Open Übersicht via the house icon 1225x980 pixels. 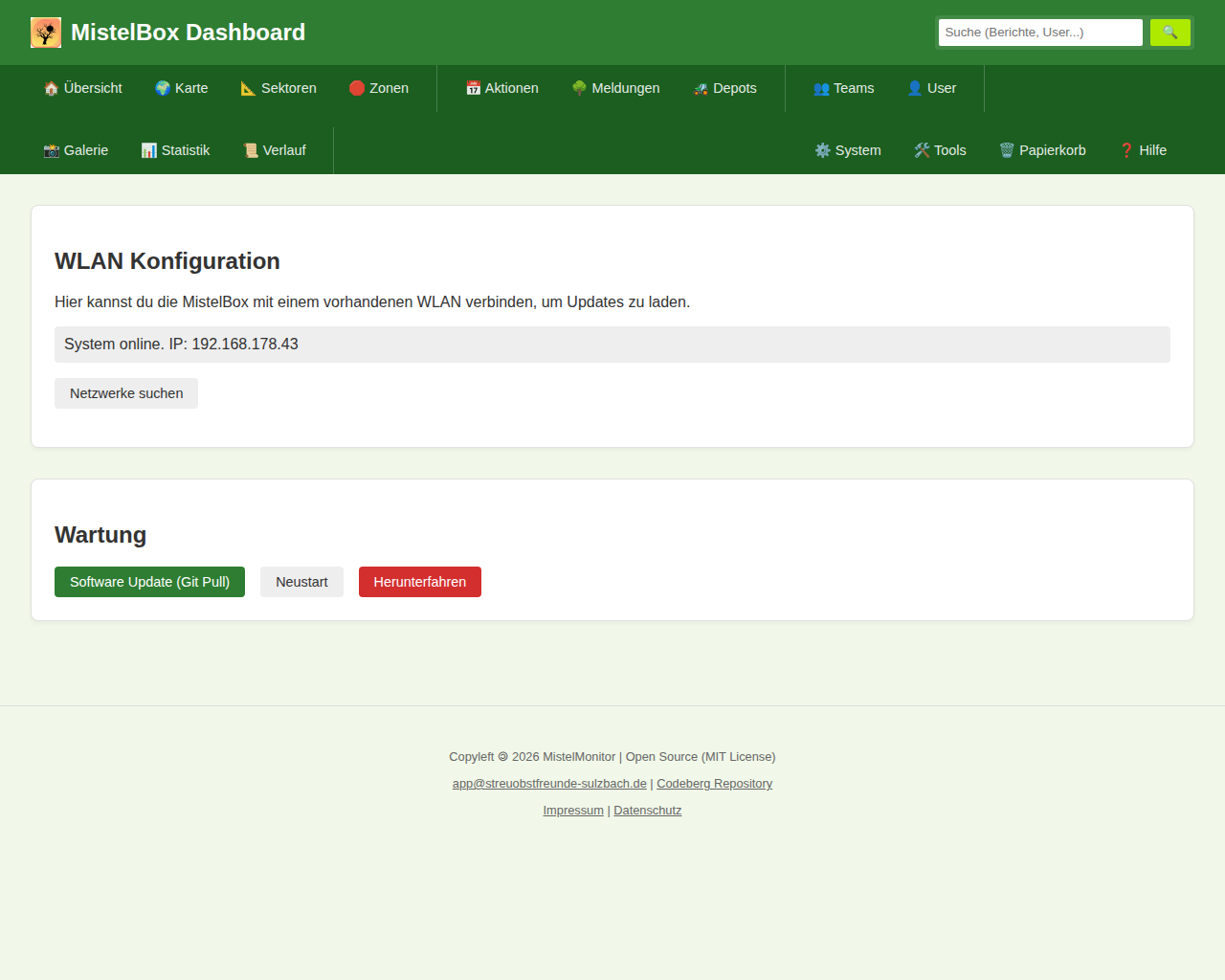[x=52, y=88]
